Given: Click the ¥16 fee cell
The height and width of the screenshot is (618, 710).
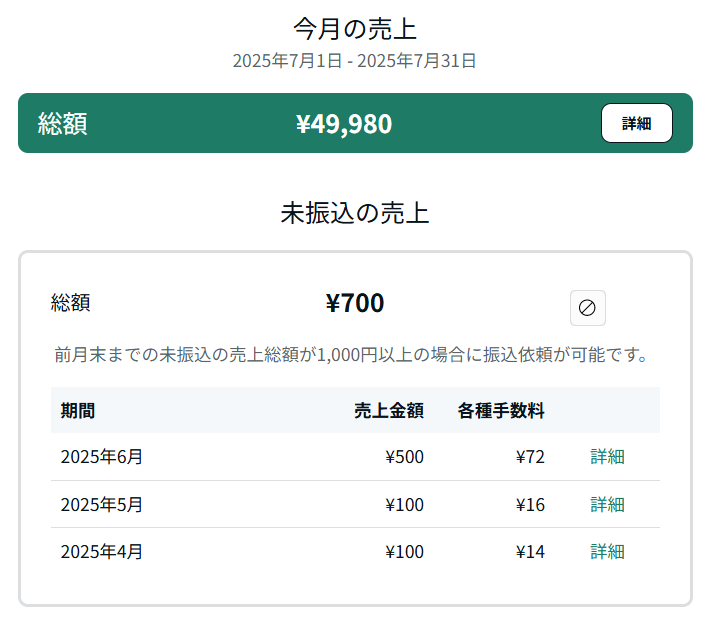Looking at the screenshot, I should pyautogui.click(x=530, y=504).
